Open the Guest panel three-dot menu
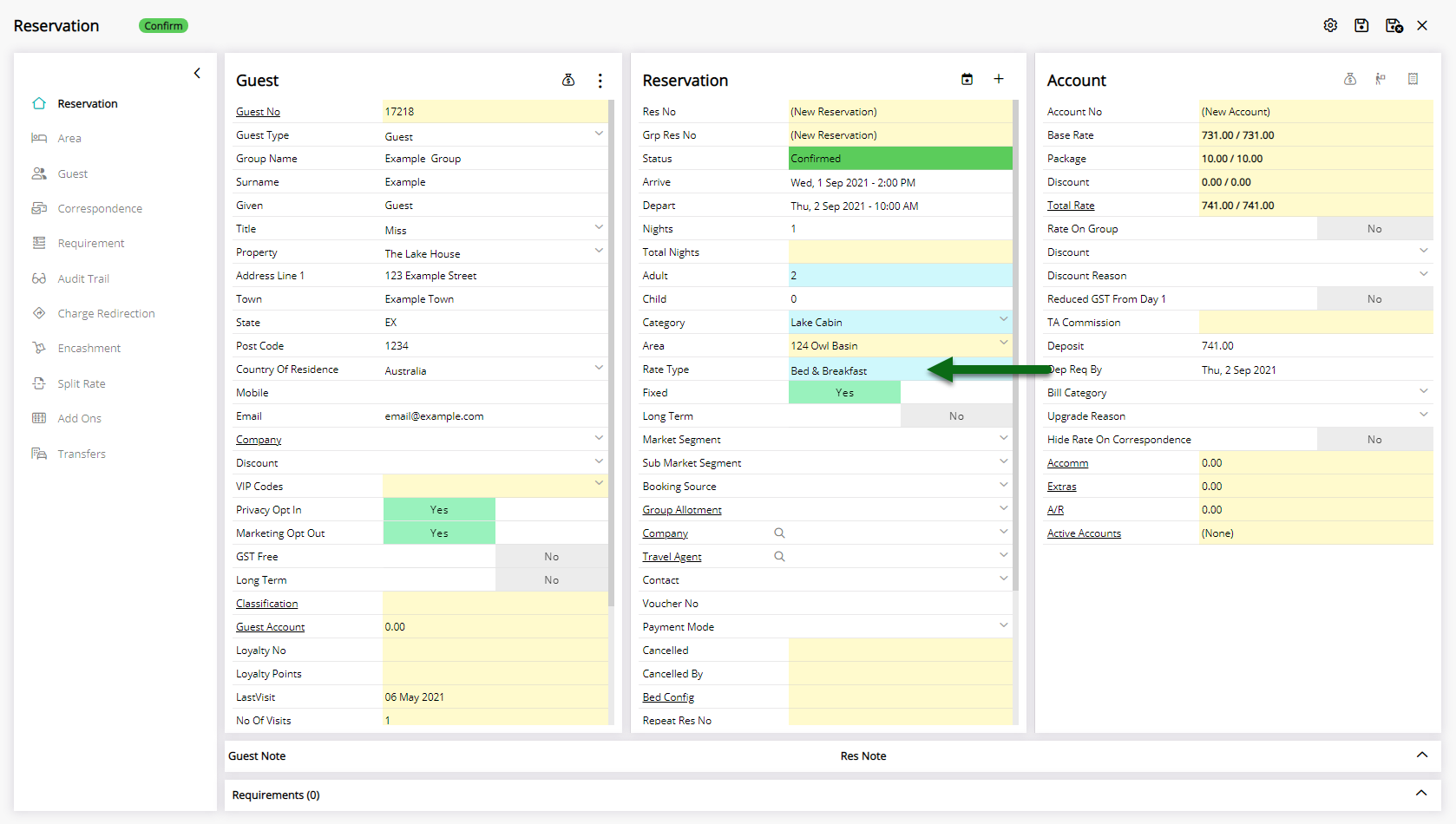 [600, 80]
